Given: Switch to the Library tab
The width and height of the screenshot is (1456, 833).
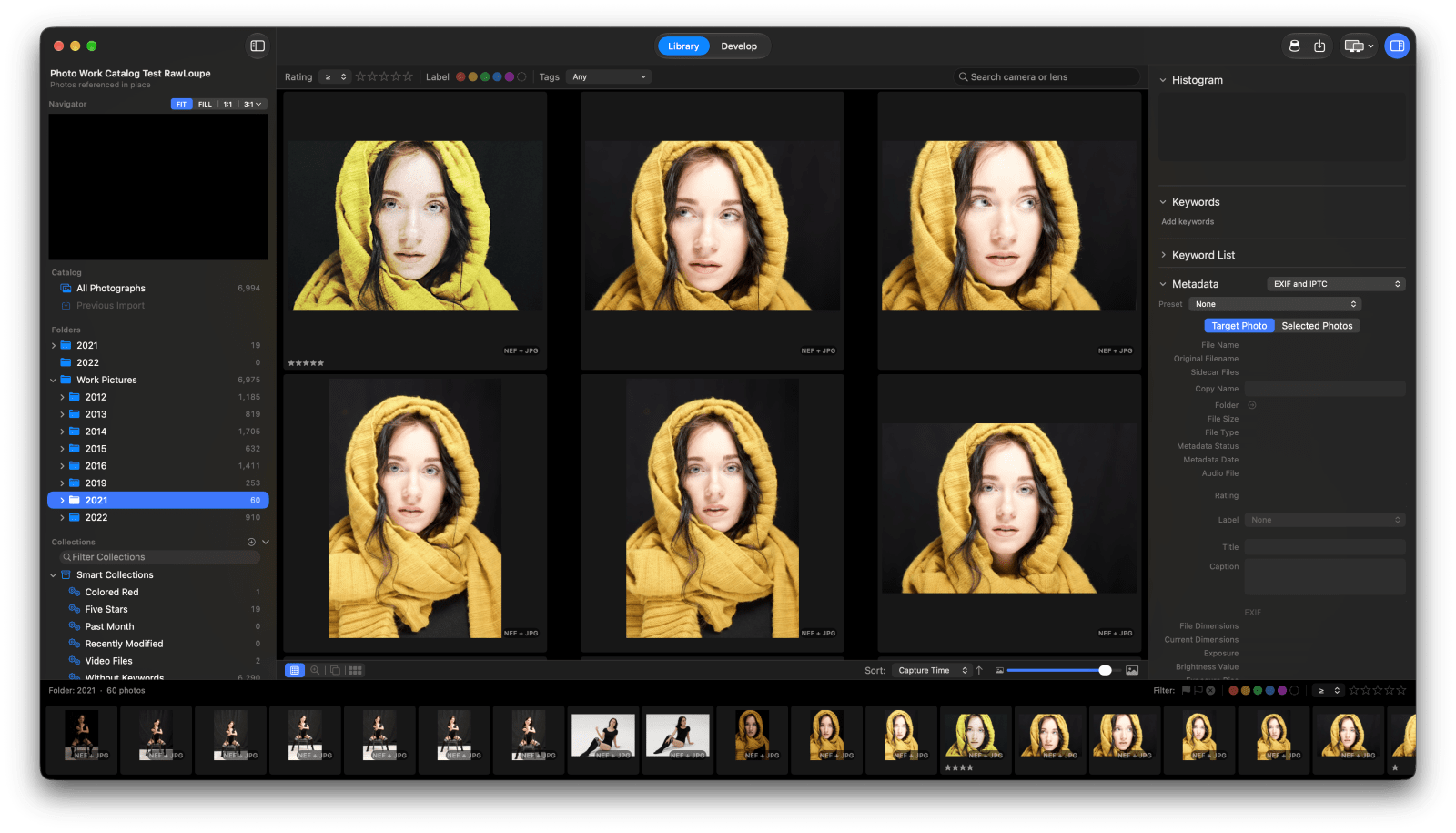Looking at the screenshot, I should point(683,46).
